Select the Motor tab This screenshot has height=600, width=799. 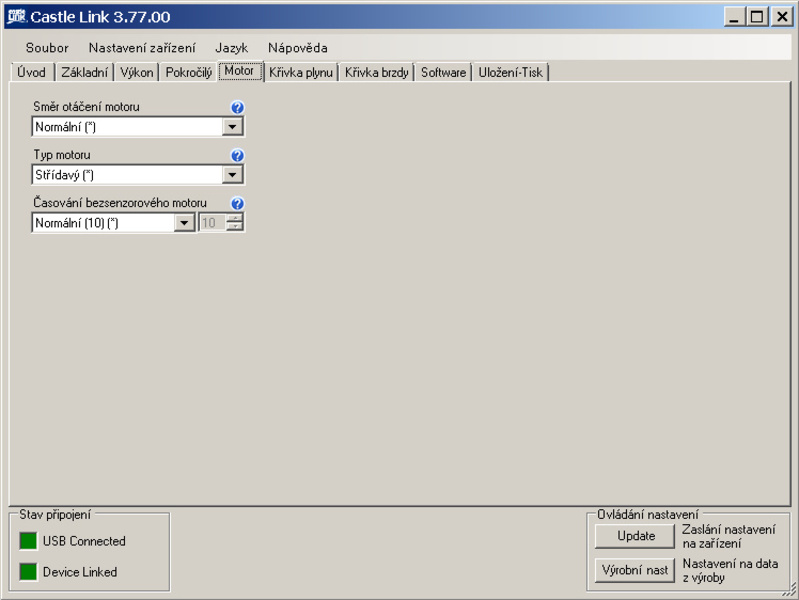point(239,71)
